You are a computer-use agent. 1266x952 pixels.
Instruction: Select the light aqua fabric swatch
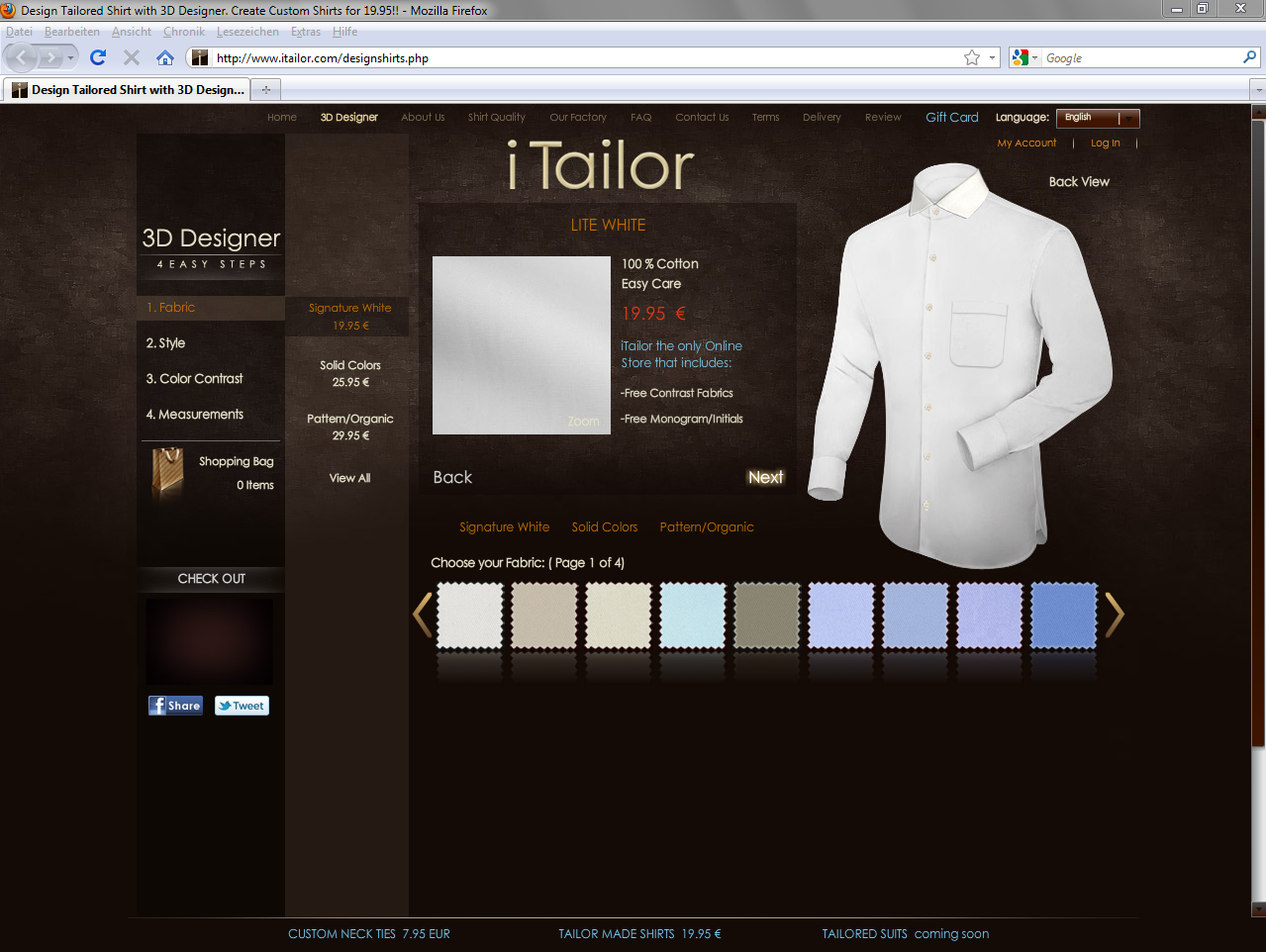pyautogui.click(x=693, y=616)
